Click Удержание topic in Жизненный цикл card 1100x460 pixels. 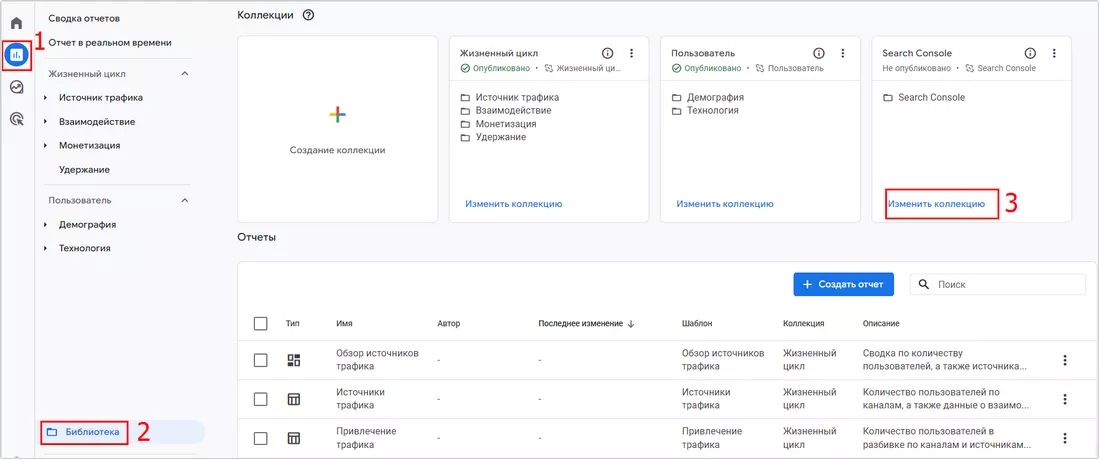[501, 137]
